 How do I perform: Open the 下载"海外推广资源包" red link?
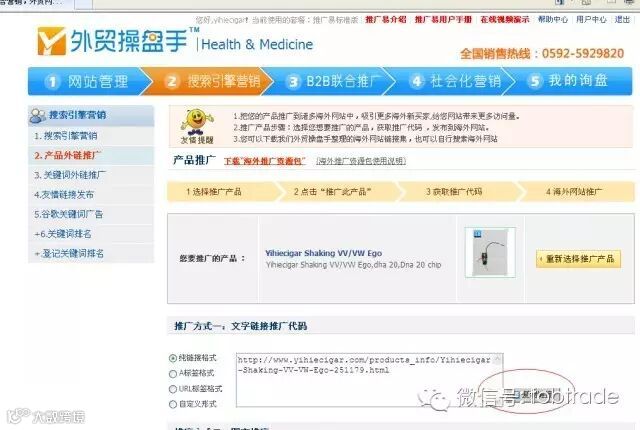(x=264, y=161)
